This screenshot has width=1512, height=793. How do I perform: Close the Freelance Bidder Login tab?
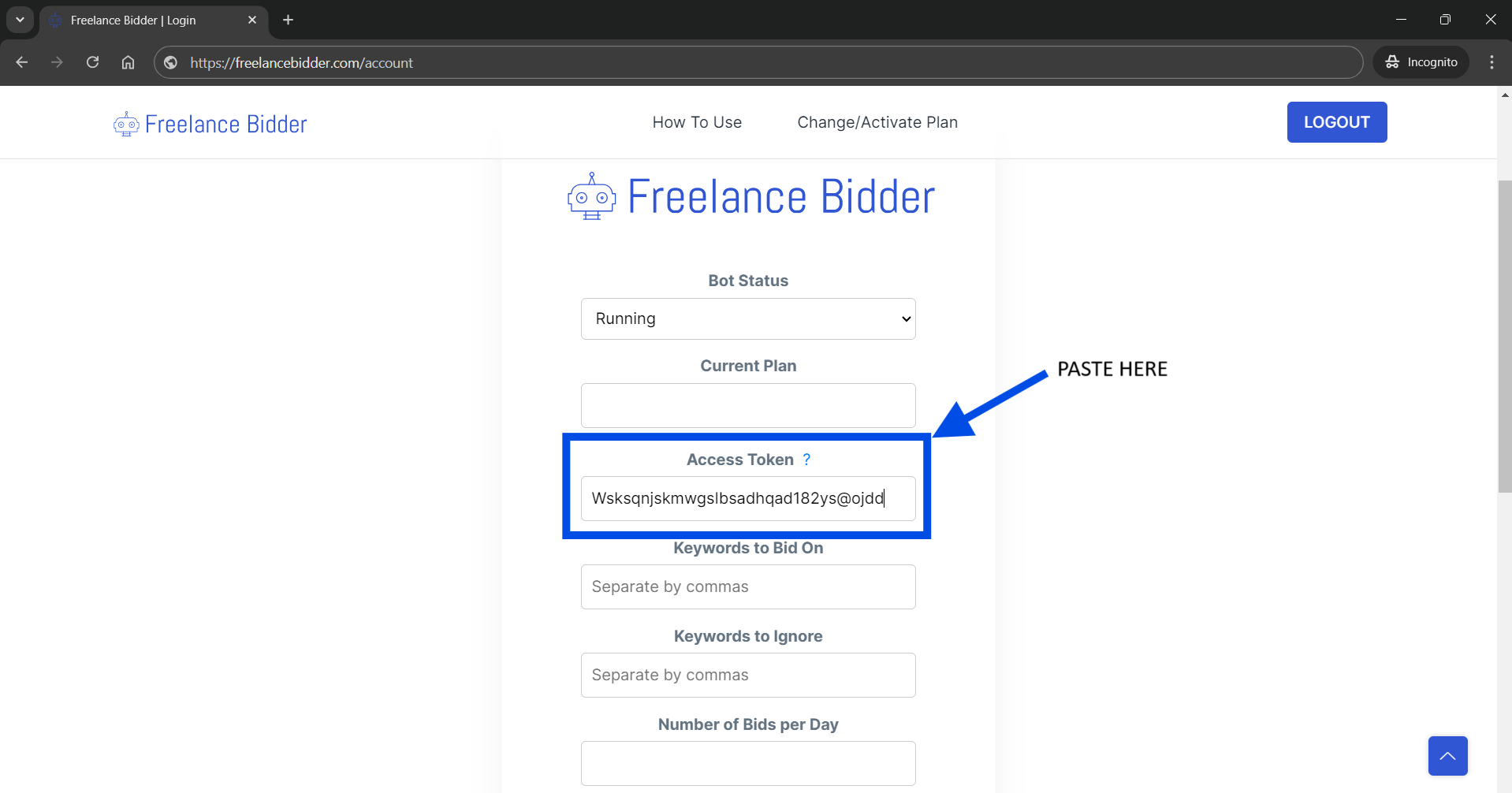pyautogui.click(x=252, y=20)
